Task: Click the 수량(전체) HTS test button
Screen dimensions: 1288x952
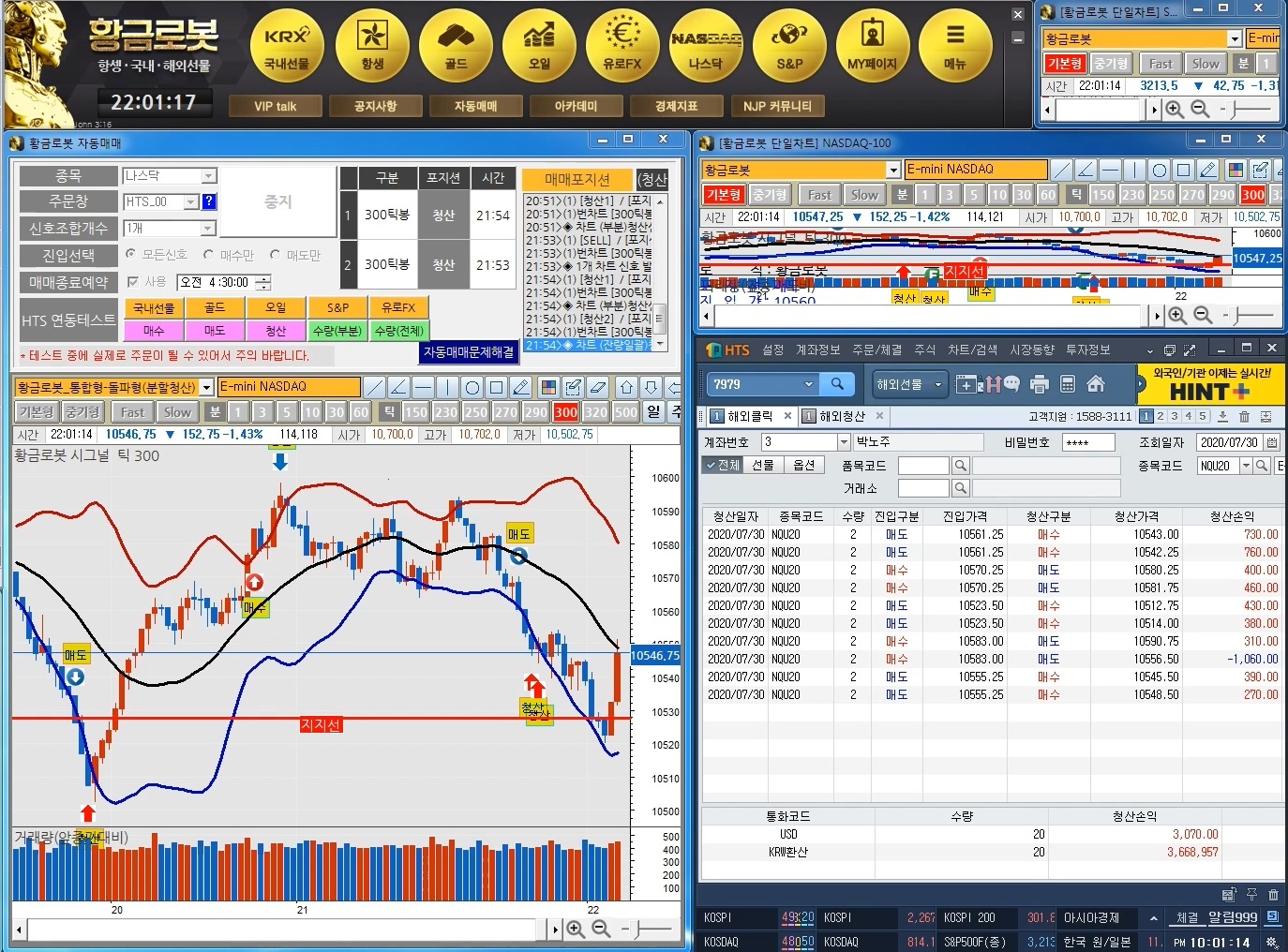Action: click(x=399, y=331)
